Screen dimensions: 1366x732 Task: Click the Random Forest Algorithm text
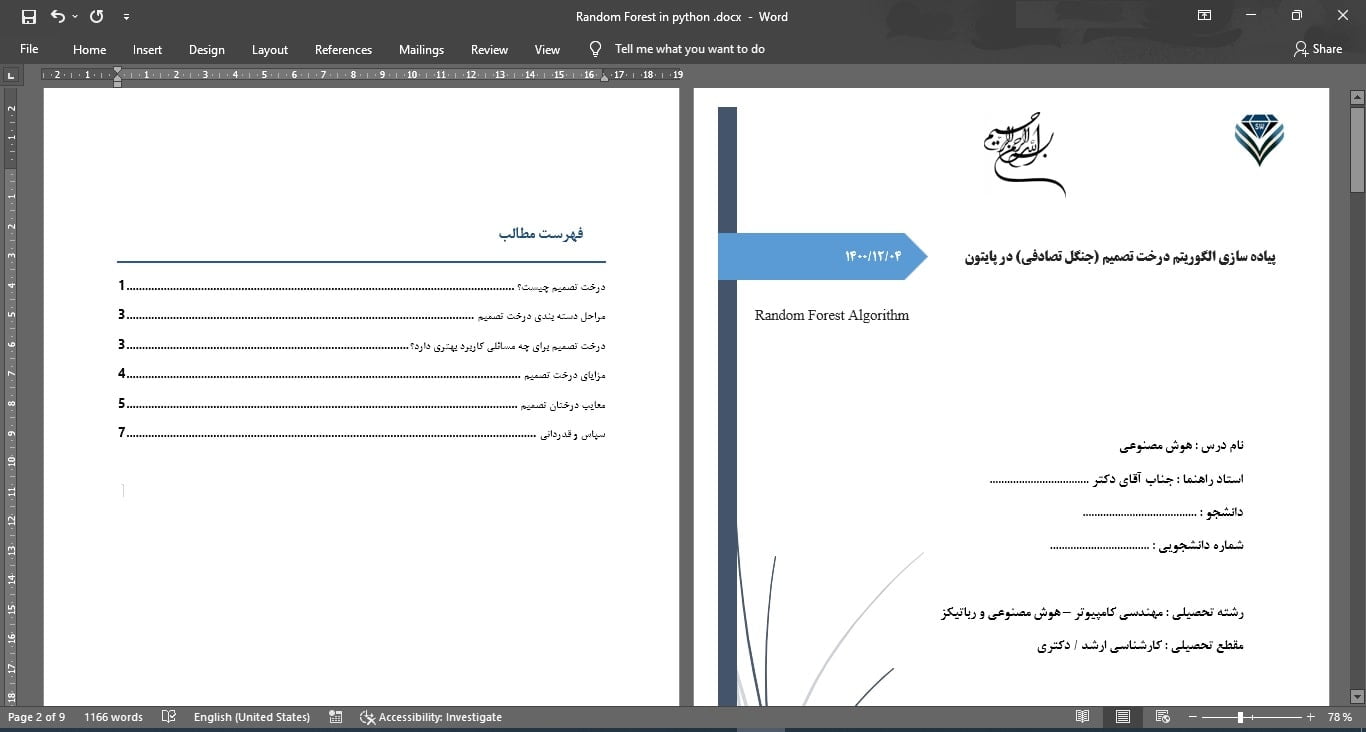832,315
